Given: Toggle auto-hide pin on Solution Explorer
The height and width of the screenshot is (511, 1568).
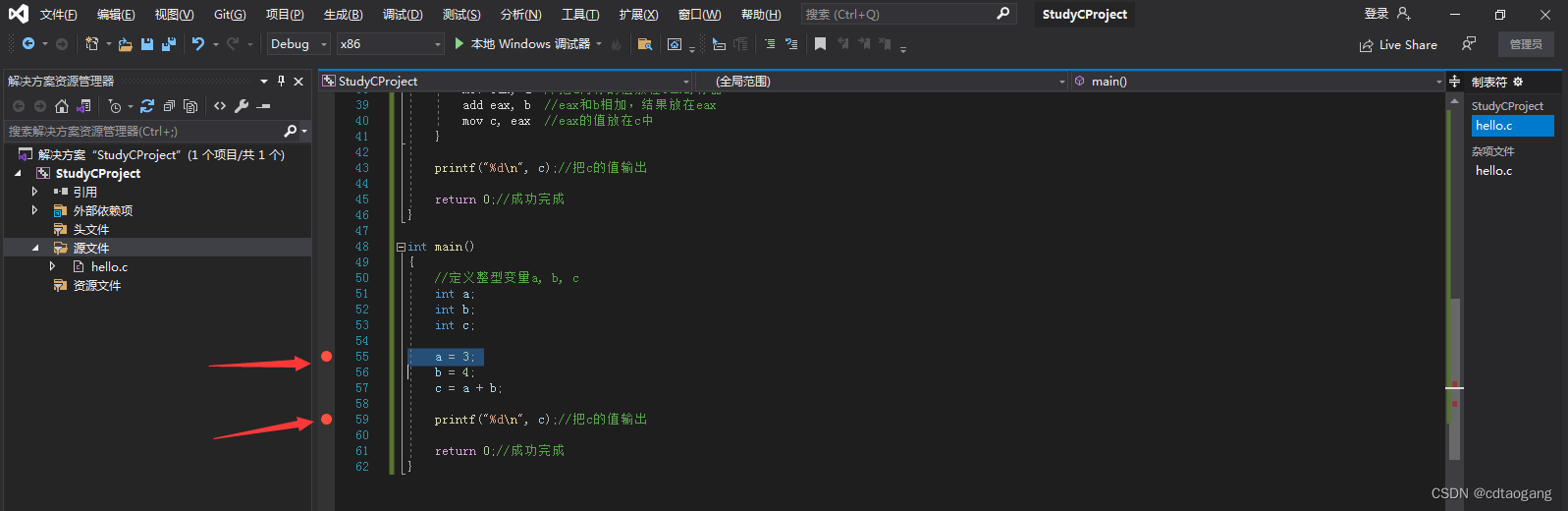Looking at the screenshot, I should (281, 81).
